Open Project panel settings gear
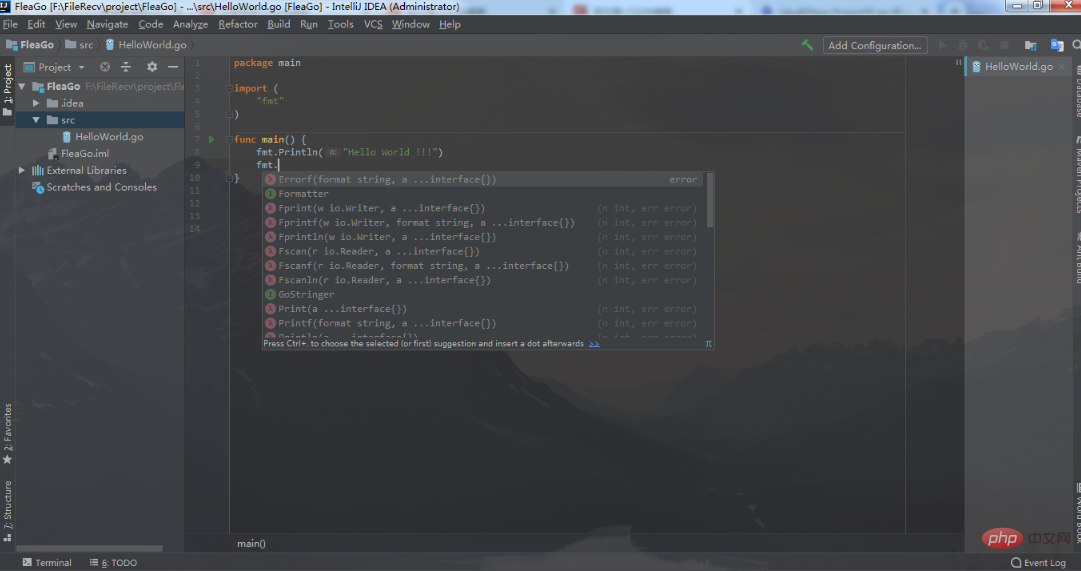This screenshot has height=571, width=1081. coord(152,67)
